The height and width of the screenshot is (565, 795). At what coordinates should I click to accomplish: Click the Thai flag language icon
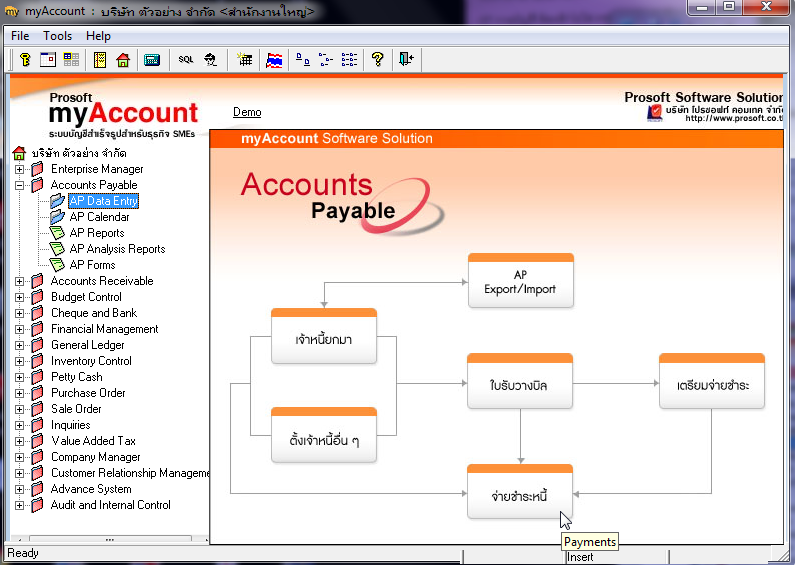point(274,60)
